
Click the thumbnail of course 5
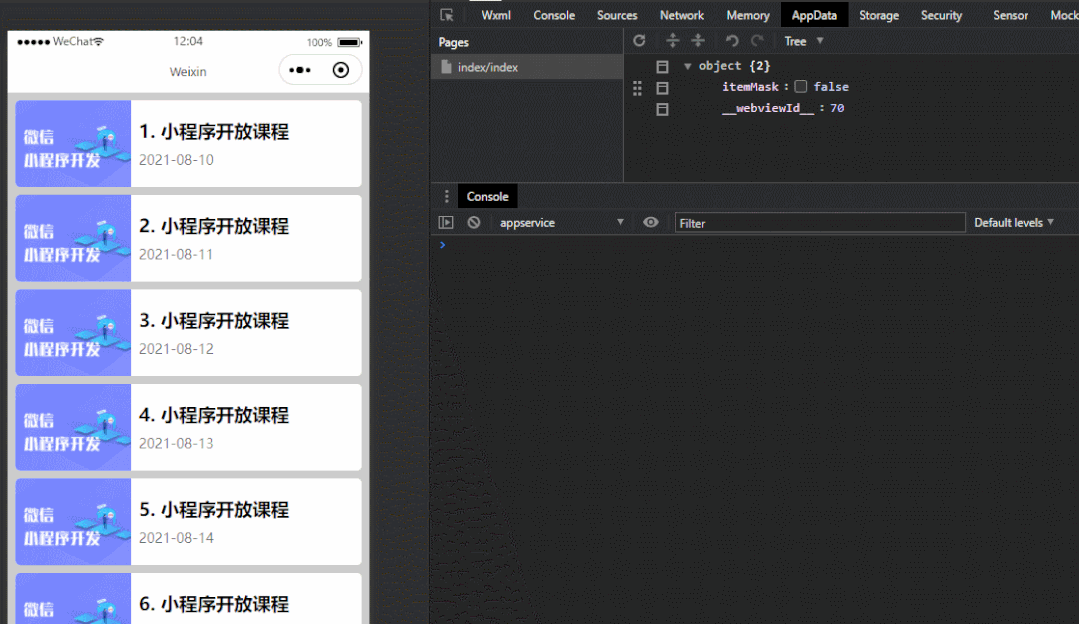(x=73, y=522)
